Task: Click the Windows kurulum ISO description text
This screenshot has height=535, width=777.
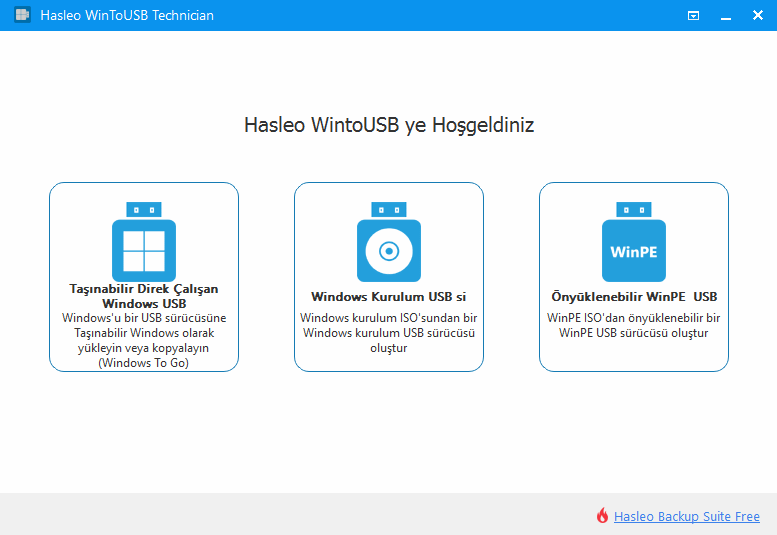Action: [388, 333]
